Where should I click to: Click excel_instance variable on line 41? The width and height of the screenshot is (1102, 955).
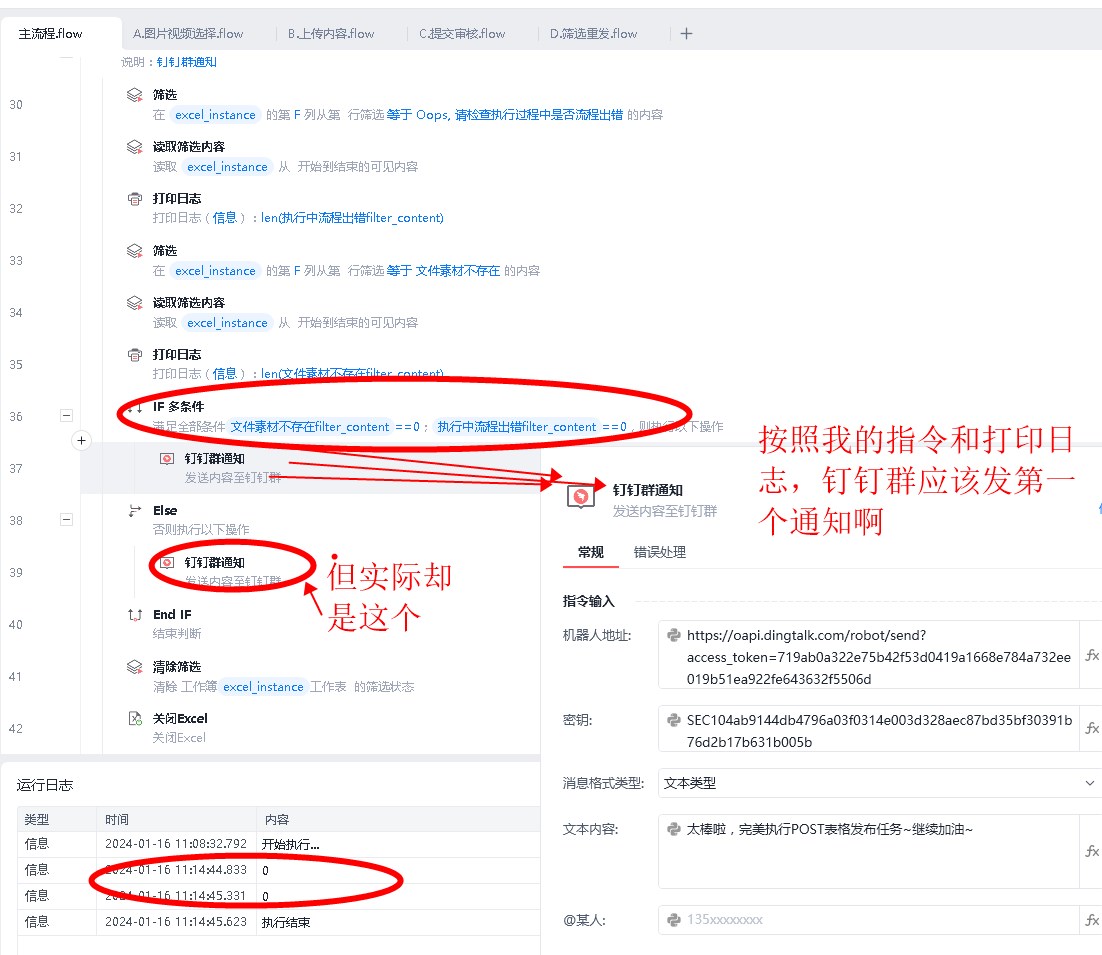click(x=263, y=687)
